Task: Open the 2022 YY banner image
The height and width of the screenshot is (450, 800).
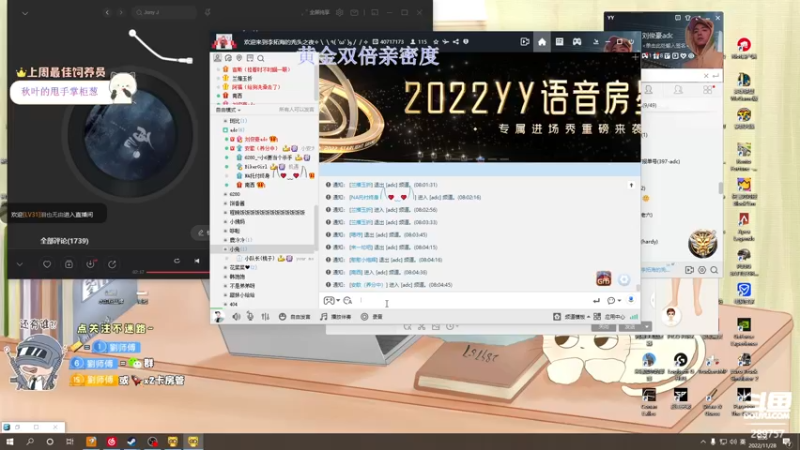Action: click(x=480, y=107)
